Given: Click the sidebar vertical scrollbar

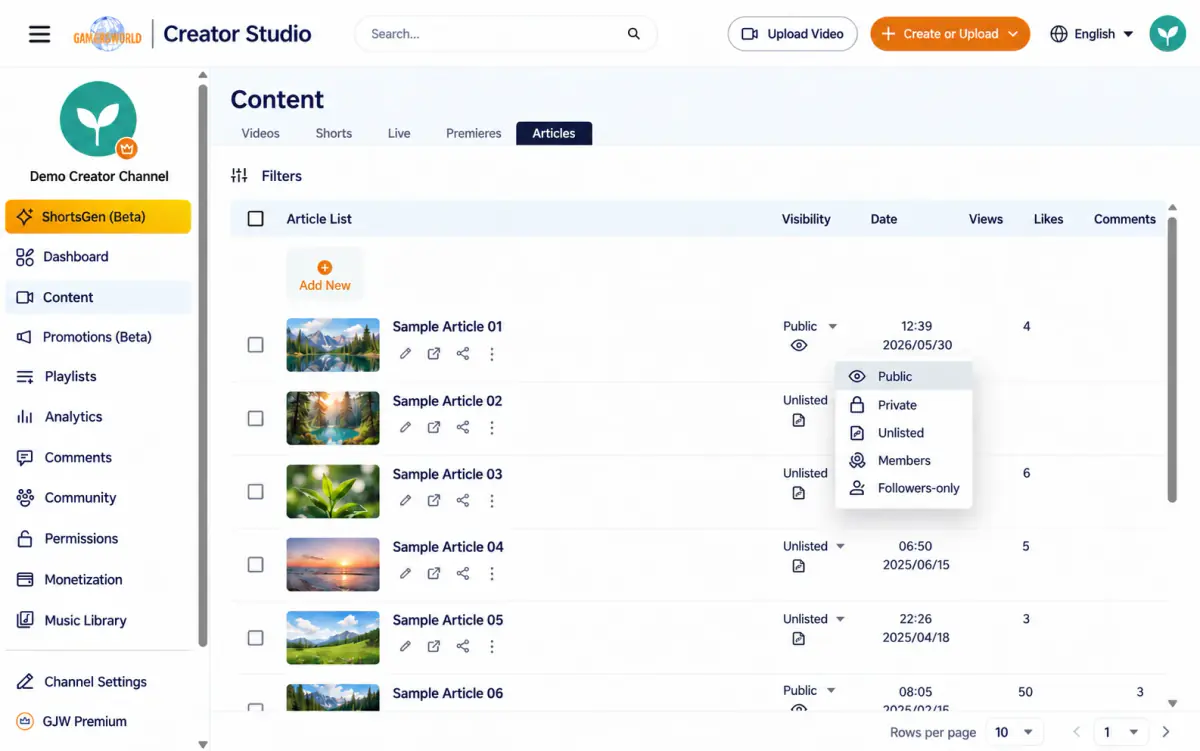Looking at the screenshot, I should pos(203,365).
